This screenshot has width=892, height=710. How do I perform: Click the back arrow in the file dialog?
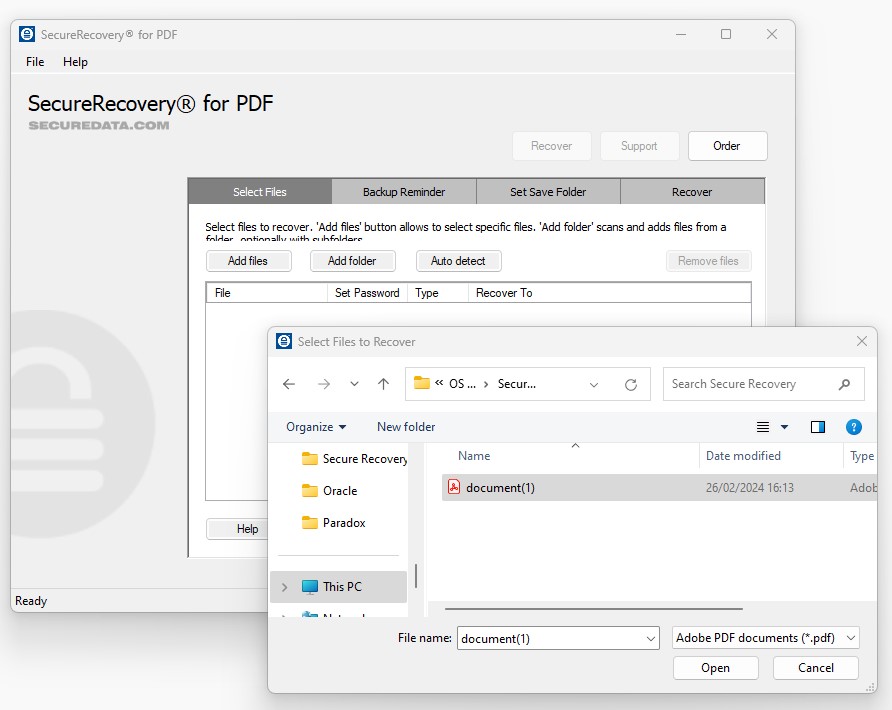coord(289,383)
